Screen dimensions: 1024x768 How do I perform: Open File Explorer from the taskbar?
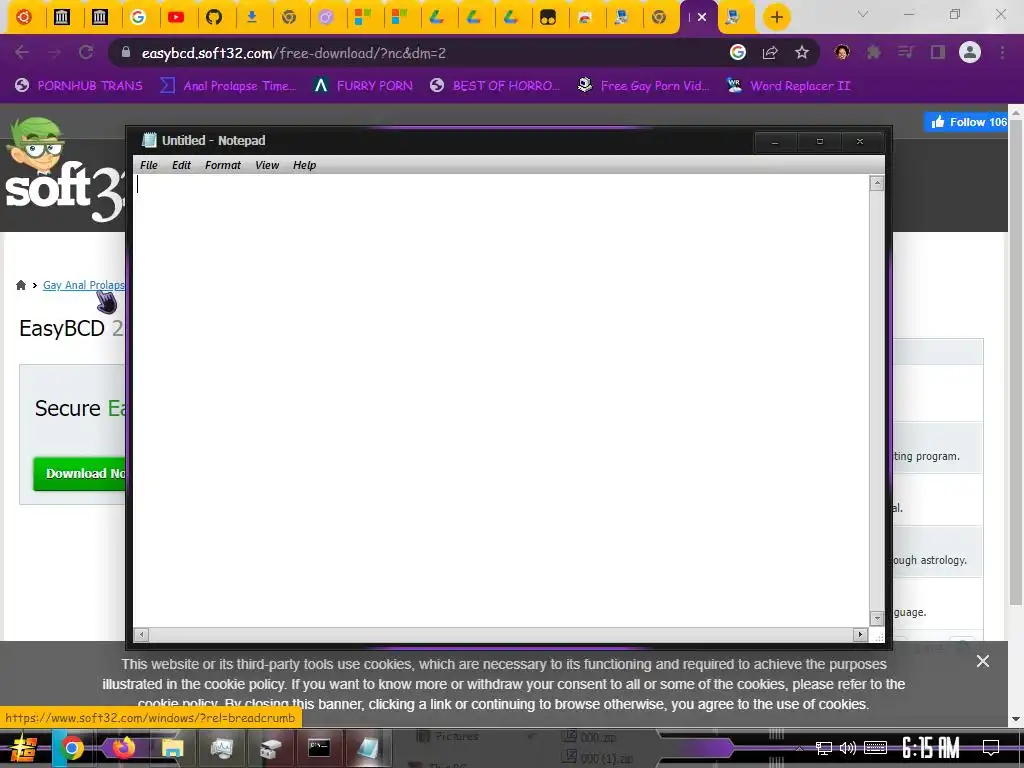coord(172,748)
